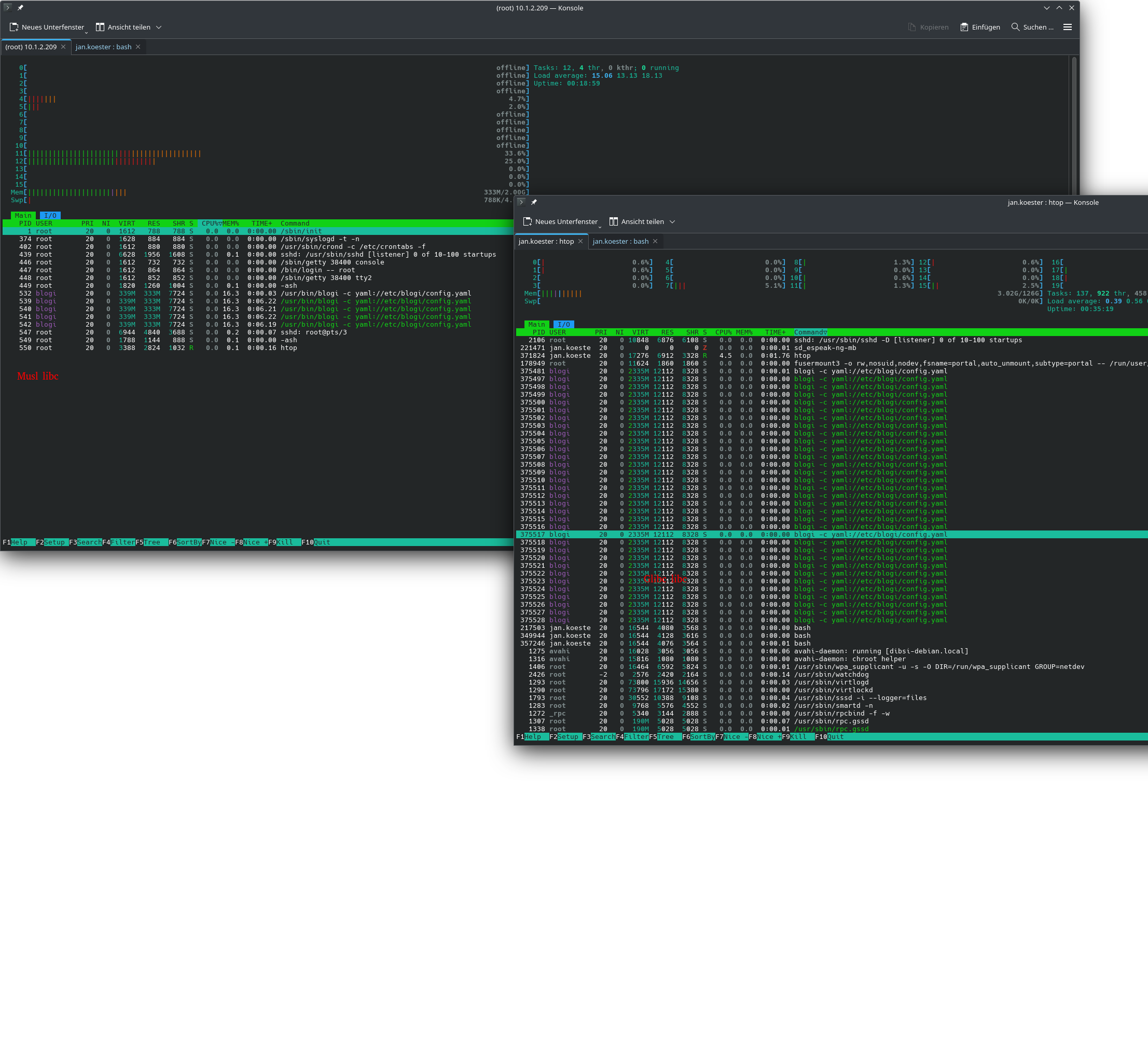The width and height of the screenshot is (1148, 1062).
Task: Click the Suchen search icon
Action: point(1015,27)
